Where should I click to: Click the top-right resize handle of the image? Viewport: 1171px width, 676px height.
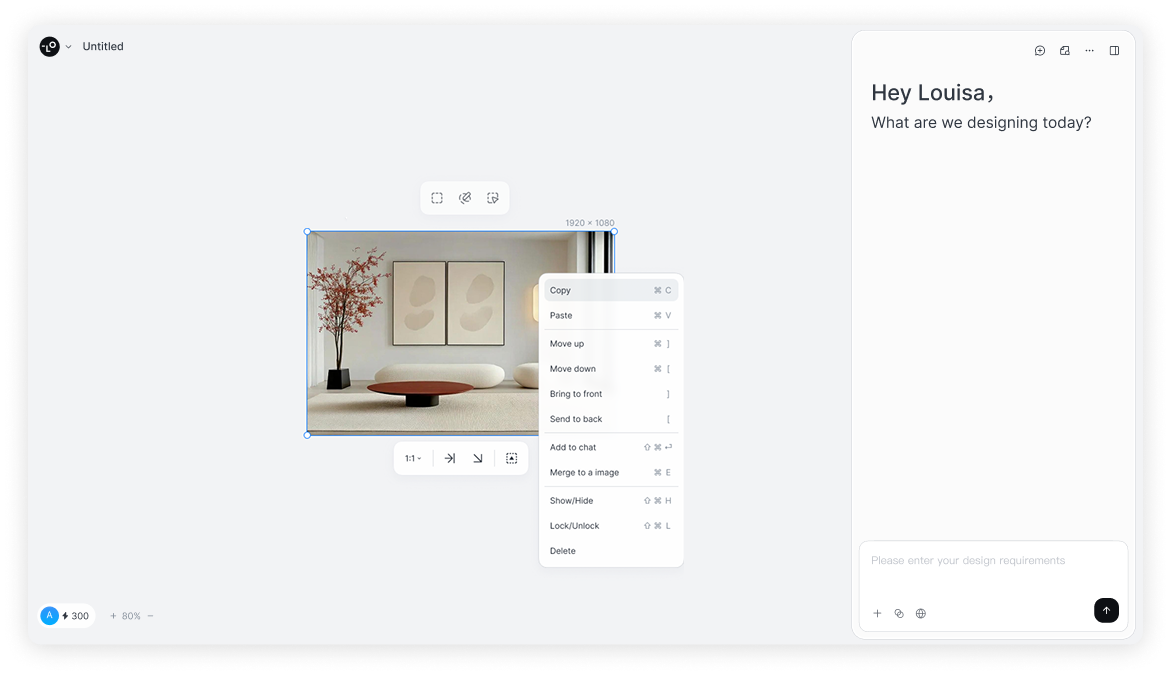(614, 232)
